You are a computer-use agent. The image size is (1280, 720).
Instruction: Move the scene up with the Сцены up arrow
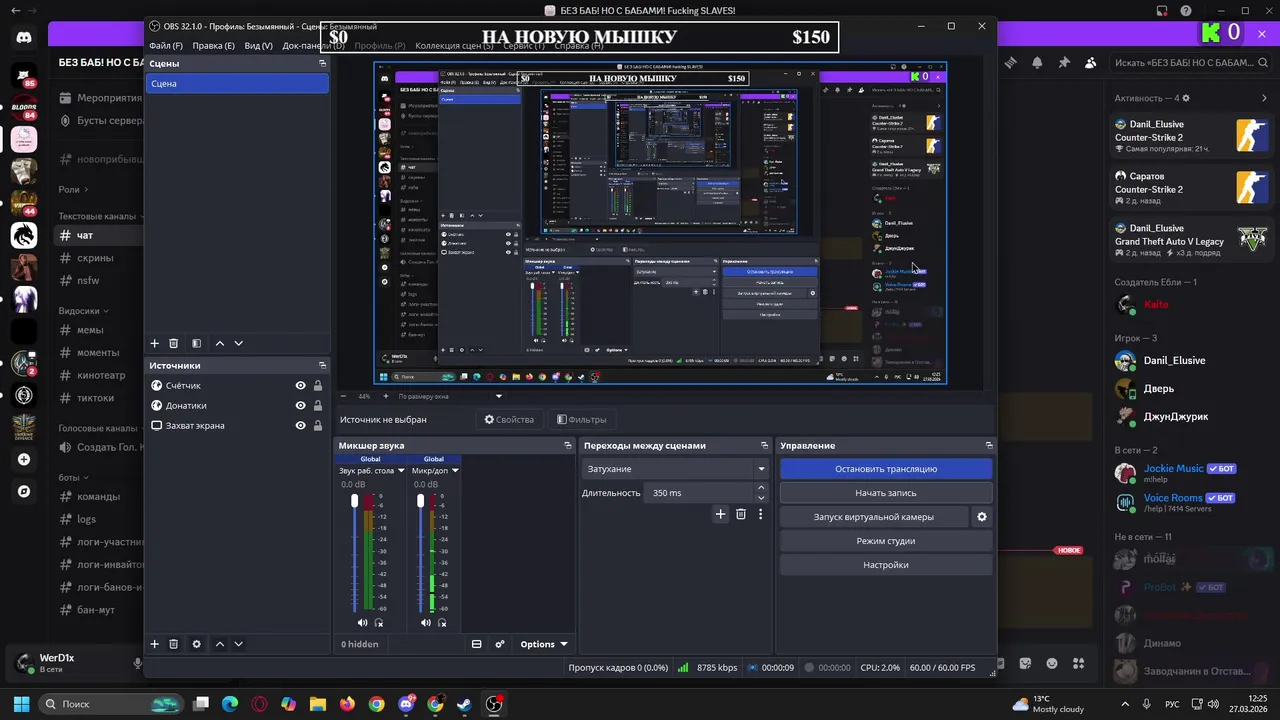[x=220, y=343]
